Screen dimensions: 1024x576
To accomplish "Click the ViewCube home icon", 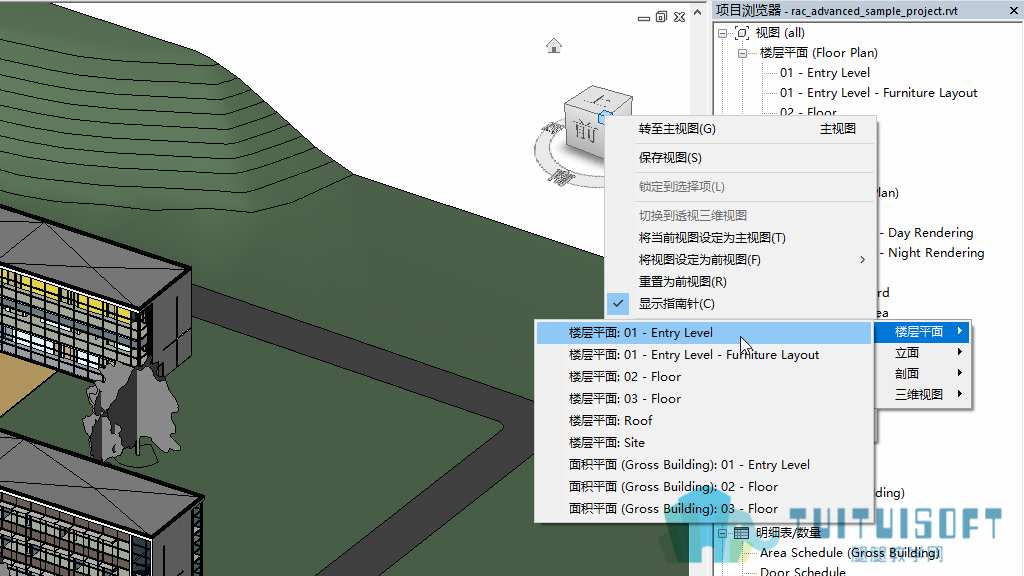I will click(554, 46).
